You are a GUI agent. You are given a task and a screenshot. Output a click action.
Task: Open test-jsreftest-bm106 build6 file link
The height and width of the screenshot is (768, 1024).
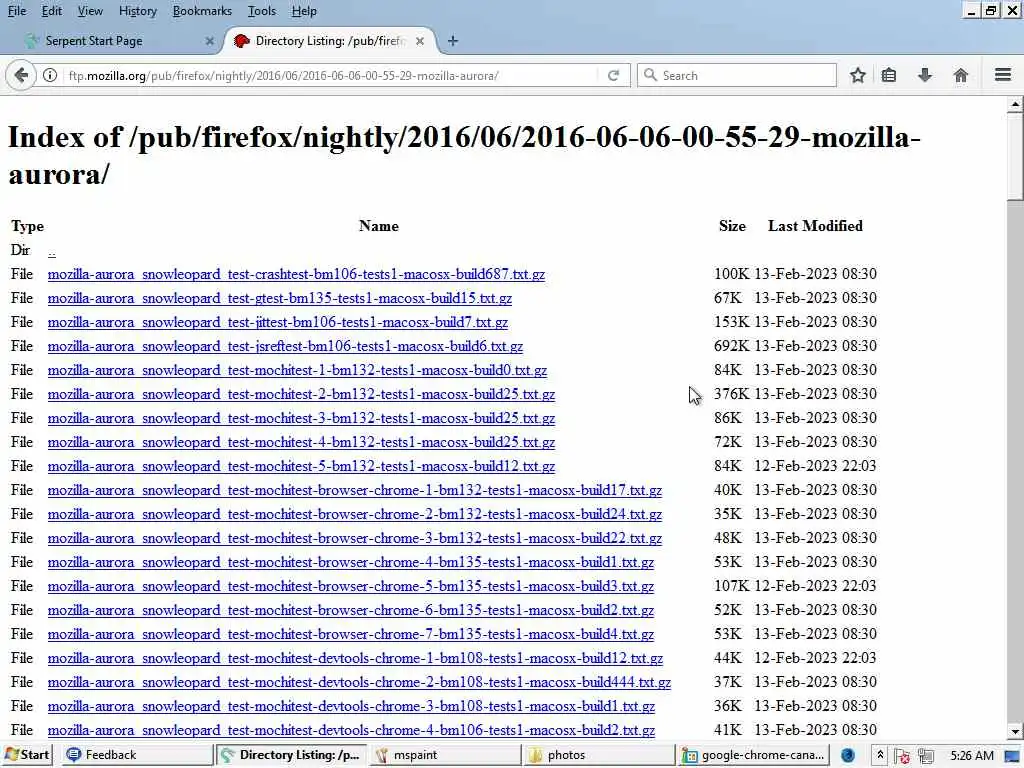285,346
